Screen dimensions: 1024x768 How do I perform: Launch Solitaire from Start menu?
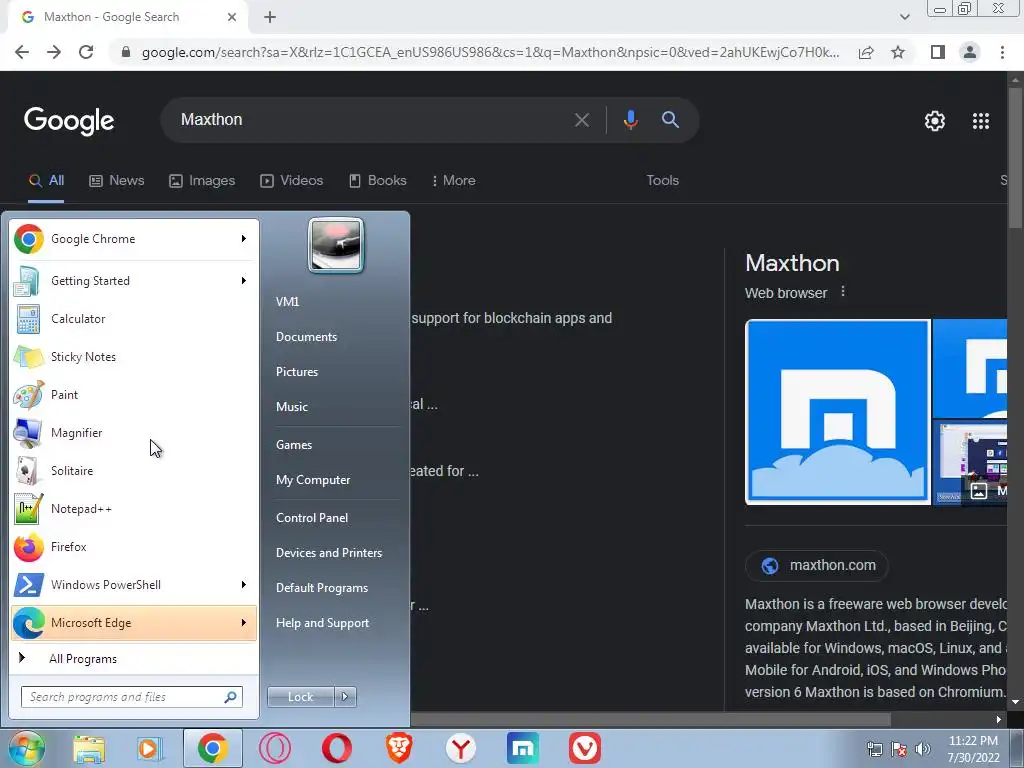(x=134, y=471)
